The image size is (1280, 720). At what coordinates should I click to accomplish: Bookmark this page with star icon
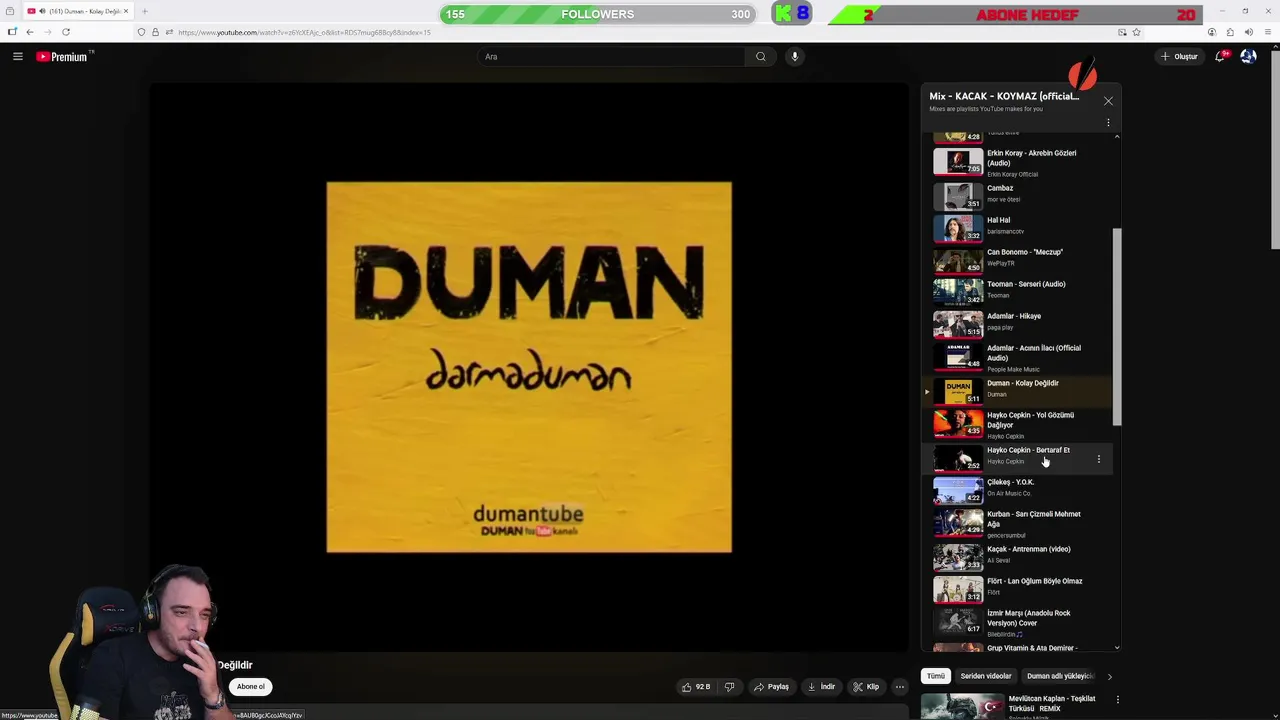coord(1136,32)
